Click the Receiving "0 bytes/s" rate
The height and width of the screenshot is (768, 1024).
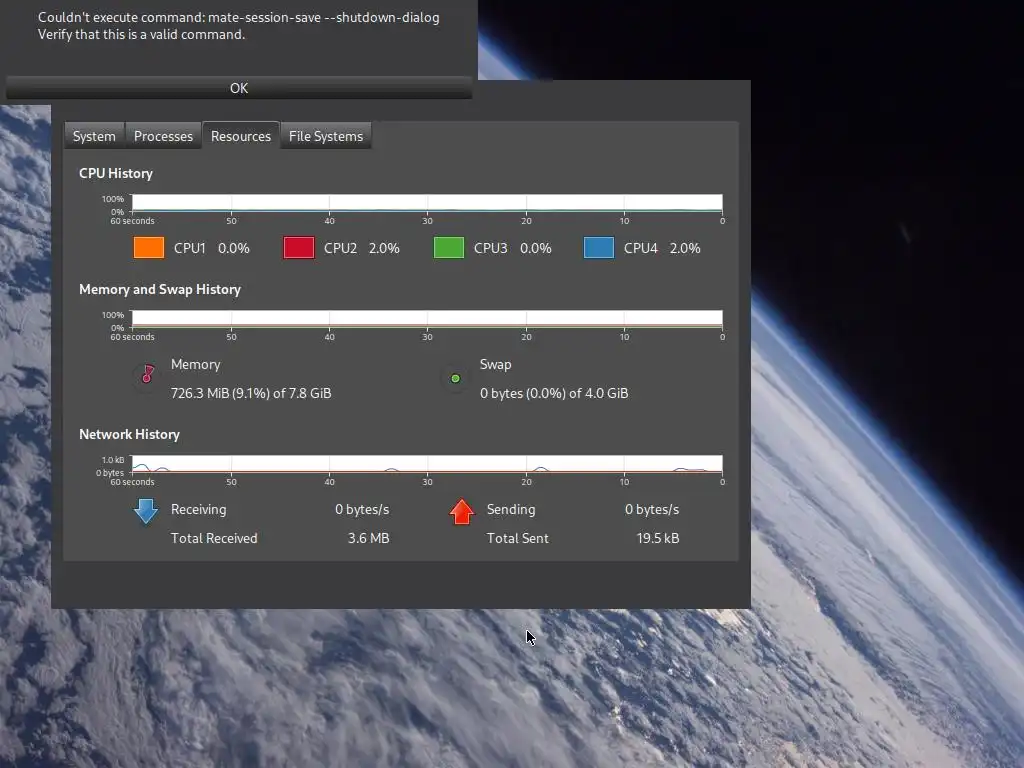click(362, 509)
